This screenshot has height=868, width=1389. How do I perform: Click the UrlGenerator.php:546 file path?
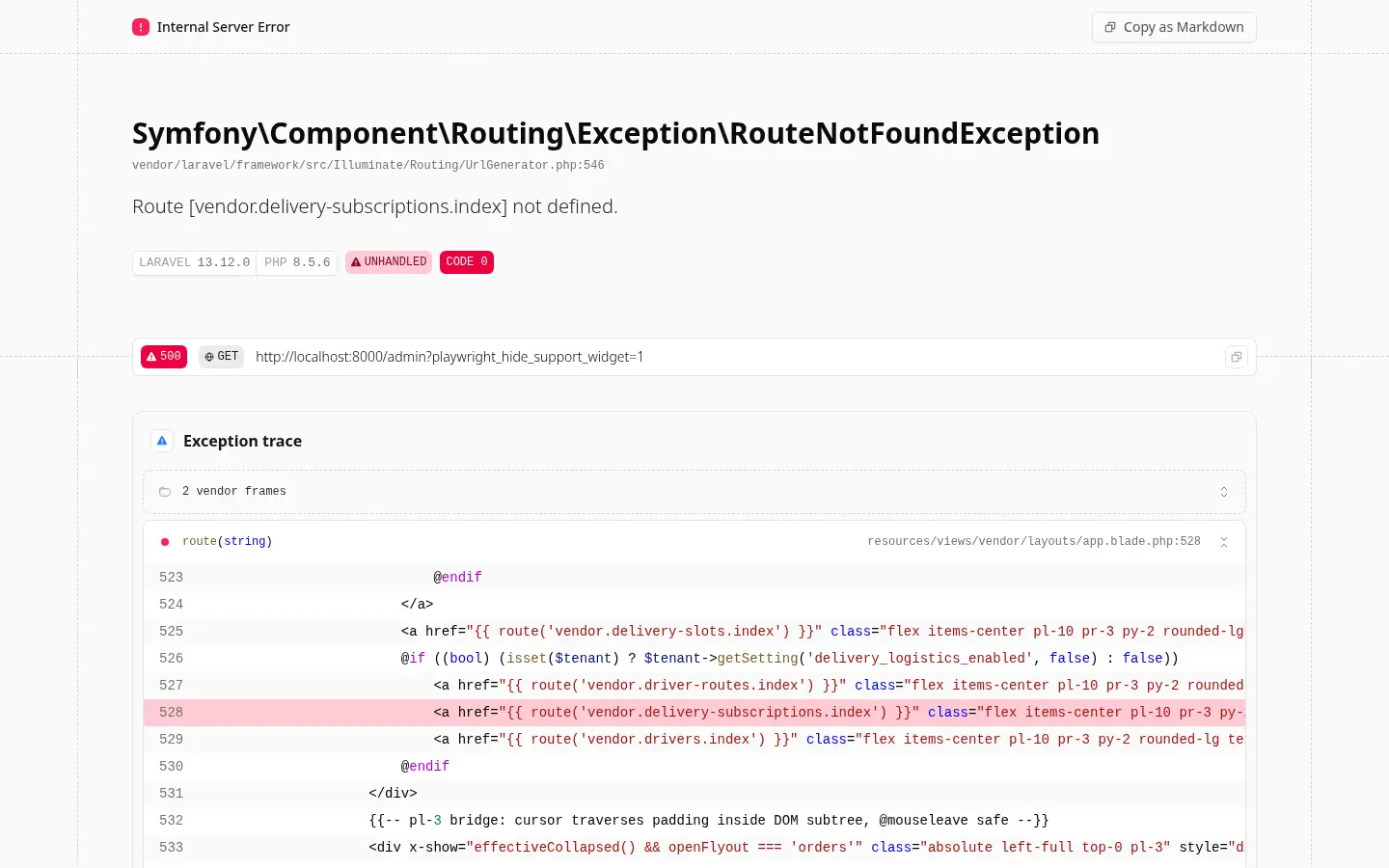point(368,165)
